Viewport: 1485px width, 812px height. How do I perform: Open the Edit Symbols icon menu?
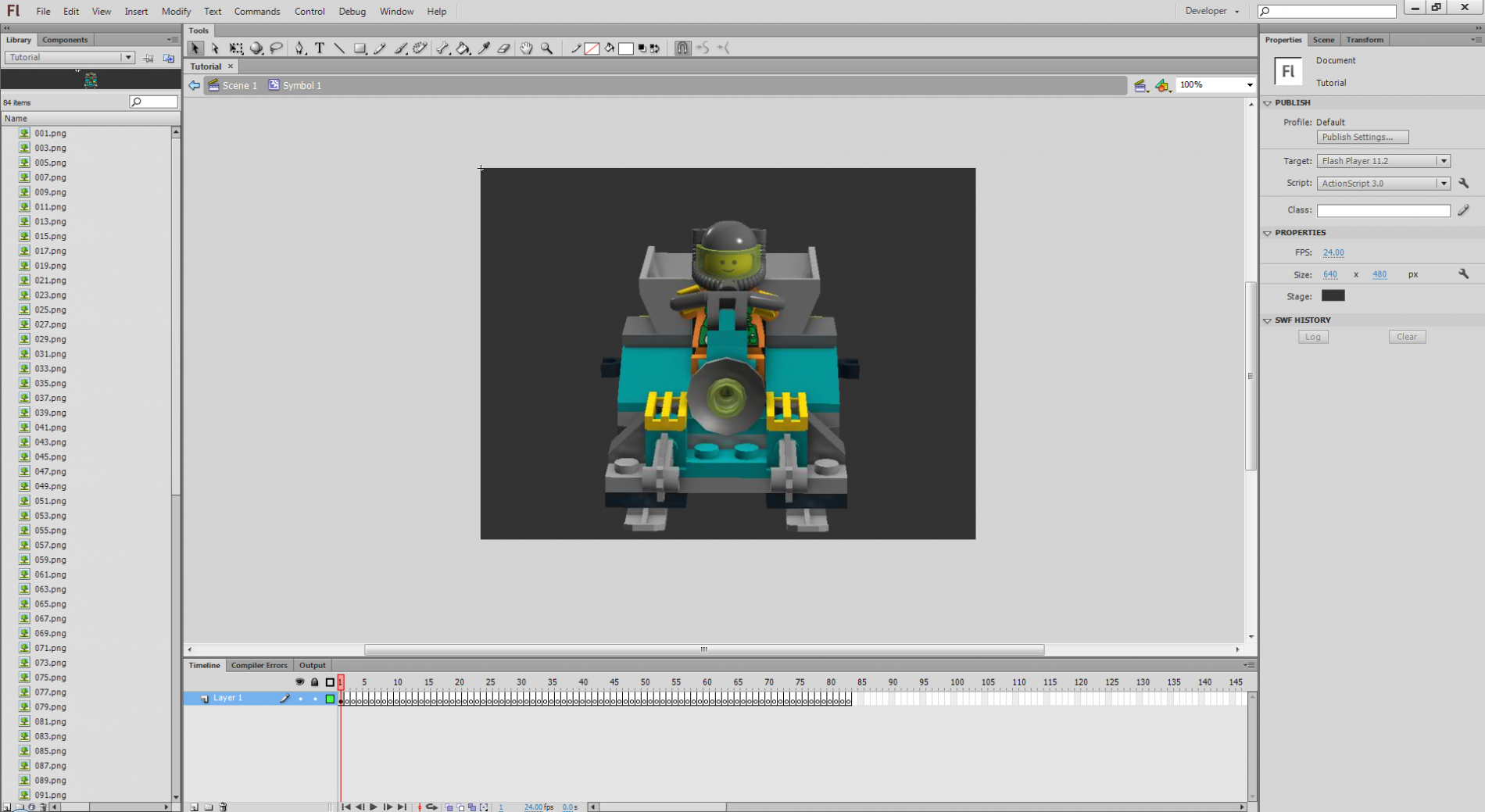pos(1163,85)
